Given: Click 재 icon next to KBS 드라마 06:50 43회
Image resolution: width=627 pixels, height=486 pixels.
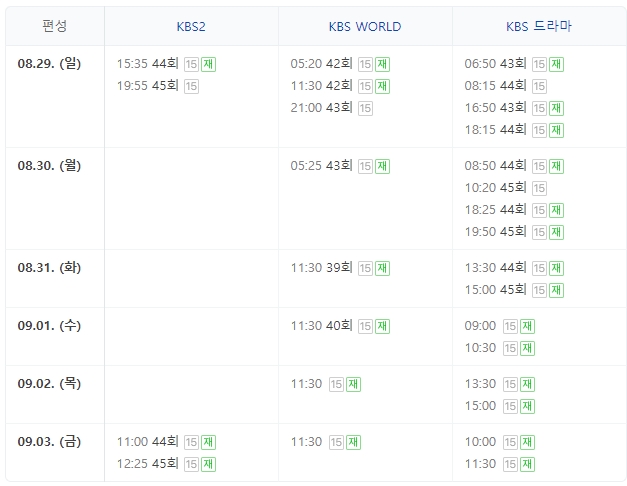Looking at the screenshot, I should click(556, 64).
